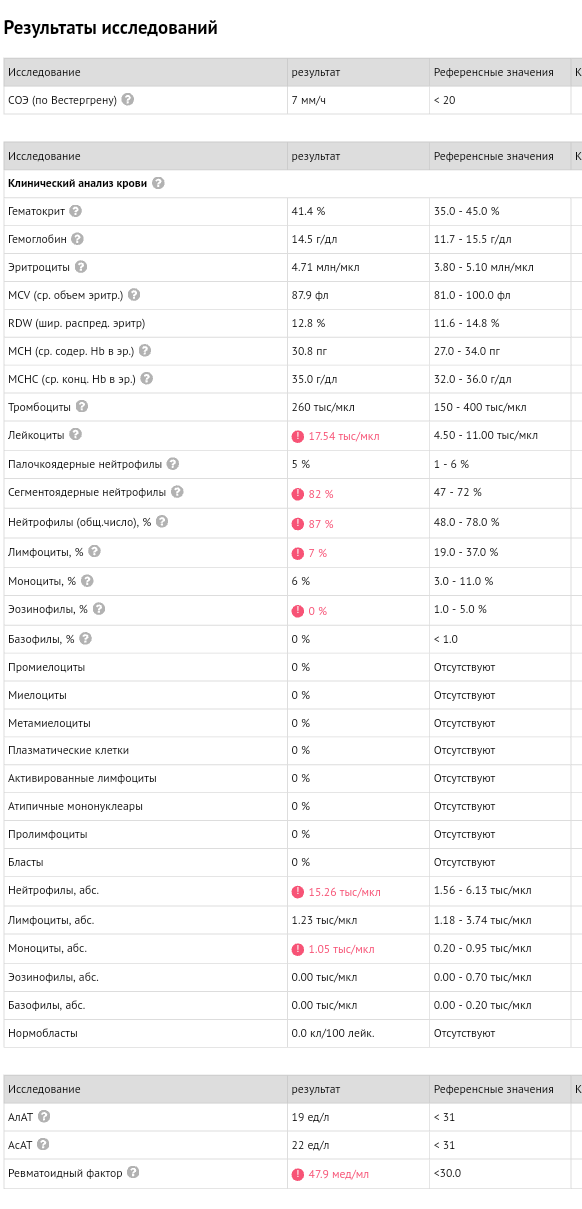582x1209 pixels.
Task: Open info icon next to АсАТ
Action: (x=43, y=1144)
